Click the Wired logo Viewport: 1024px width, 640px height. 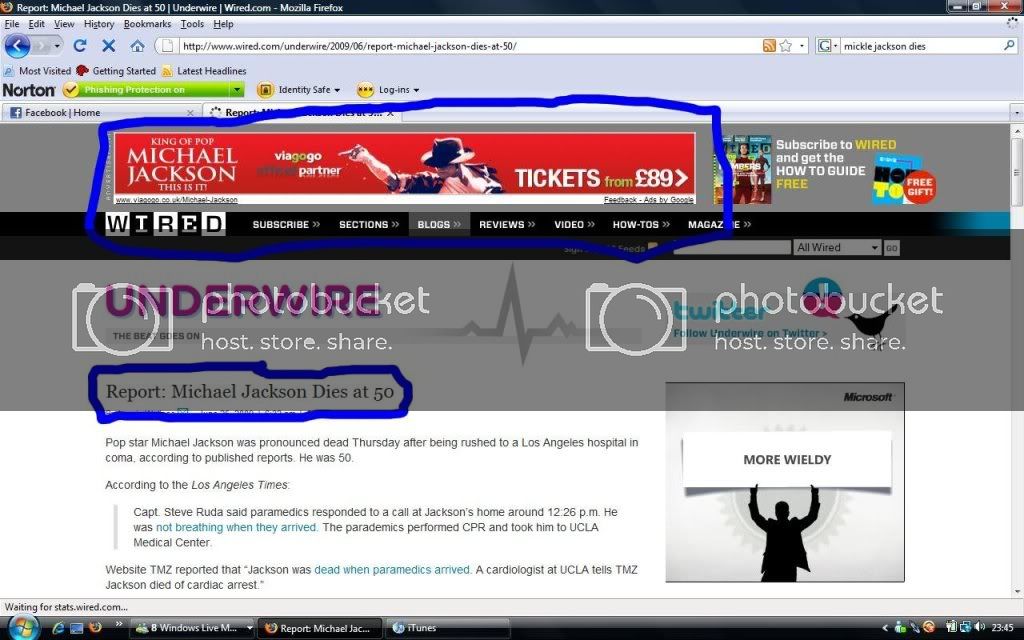pyautogui.click(x=165, y=224)
